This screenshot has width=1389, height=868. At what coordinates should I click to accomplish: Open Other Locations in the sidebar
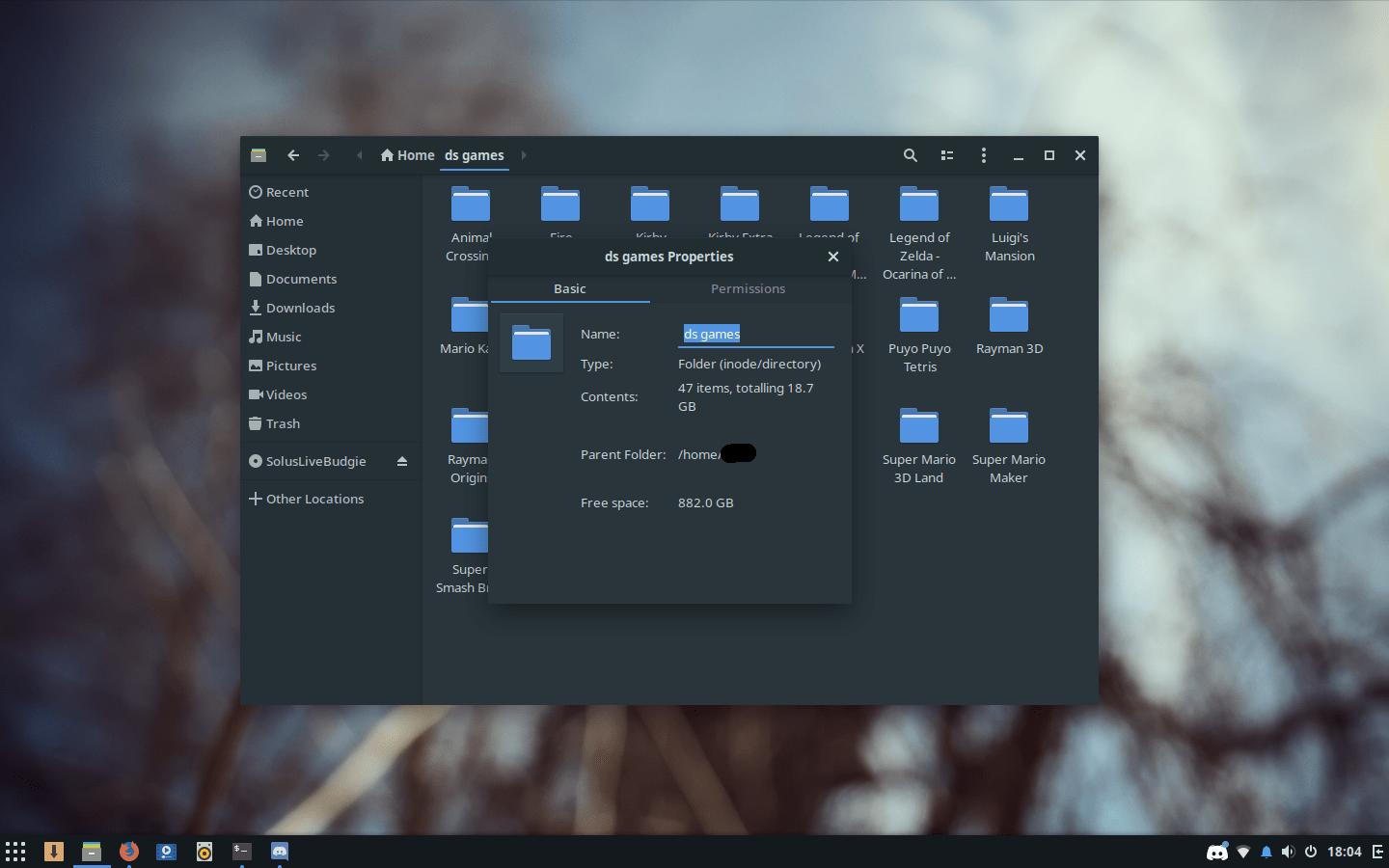(331, 499)
